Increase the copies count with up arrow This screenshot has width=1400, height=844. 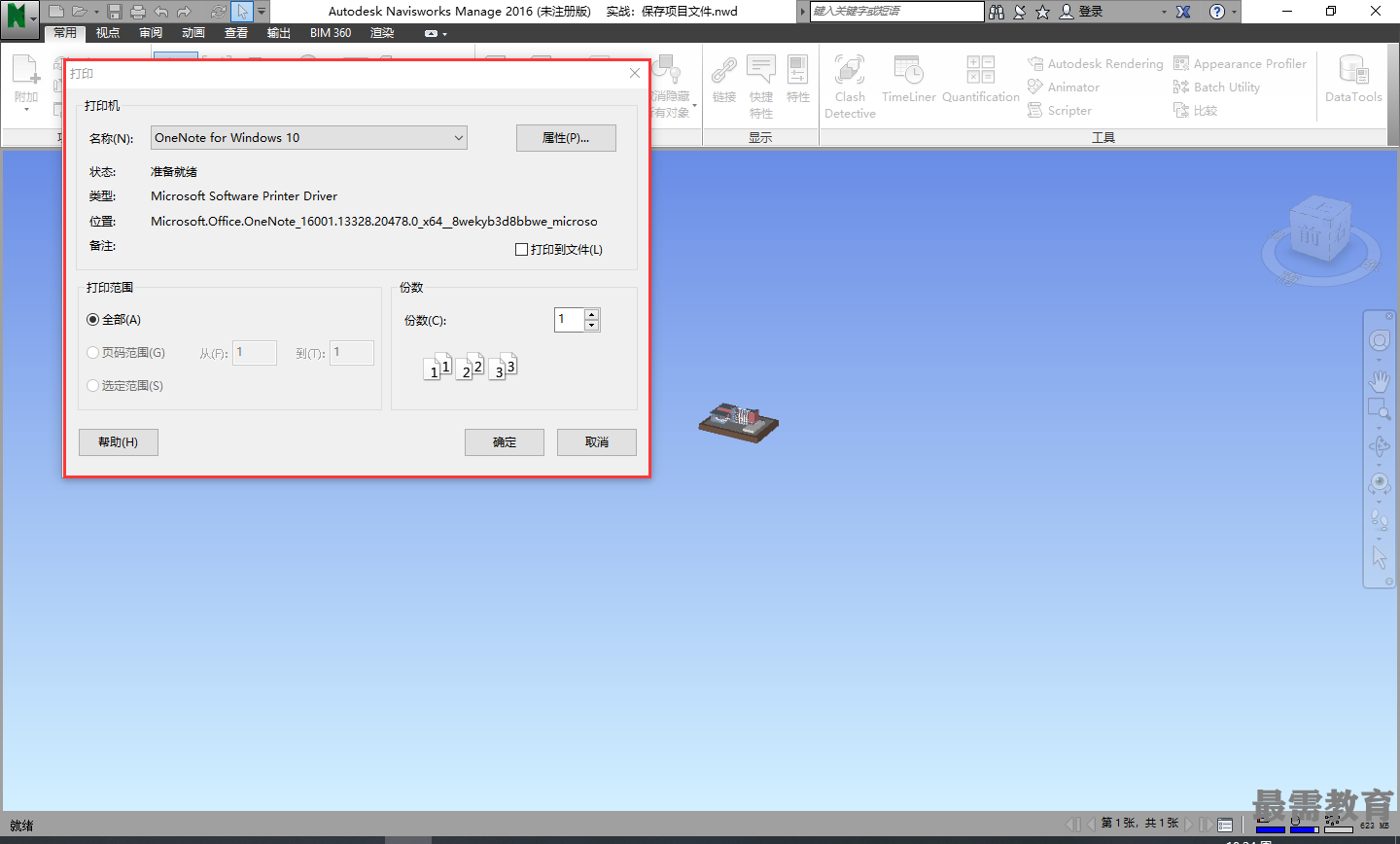(592, 313)
